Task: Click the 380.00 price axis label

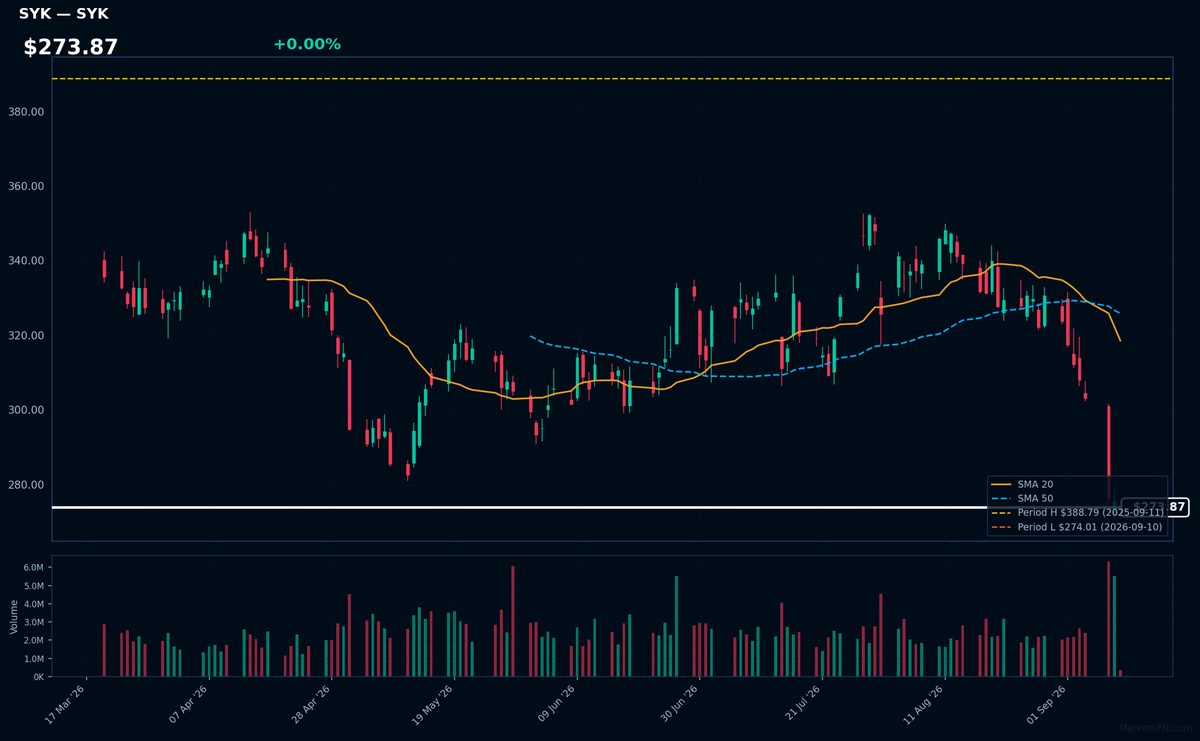Action: pos(25,112)
